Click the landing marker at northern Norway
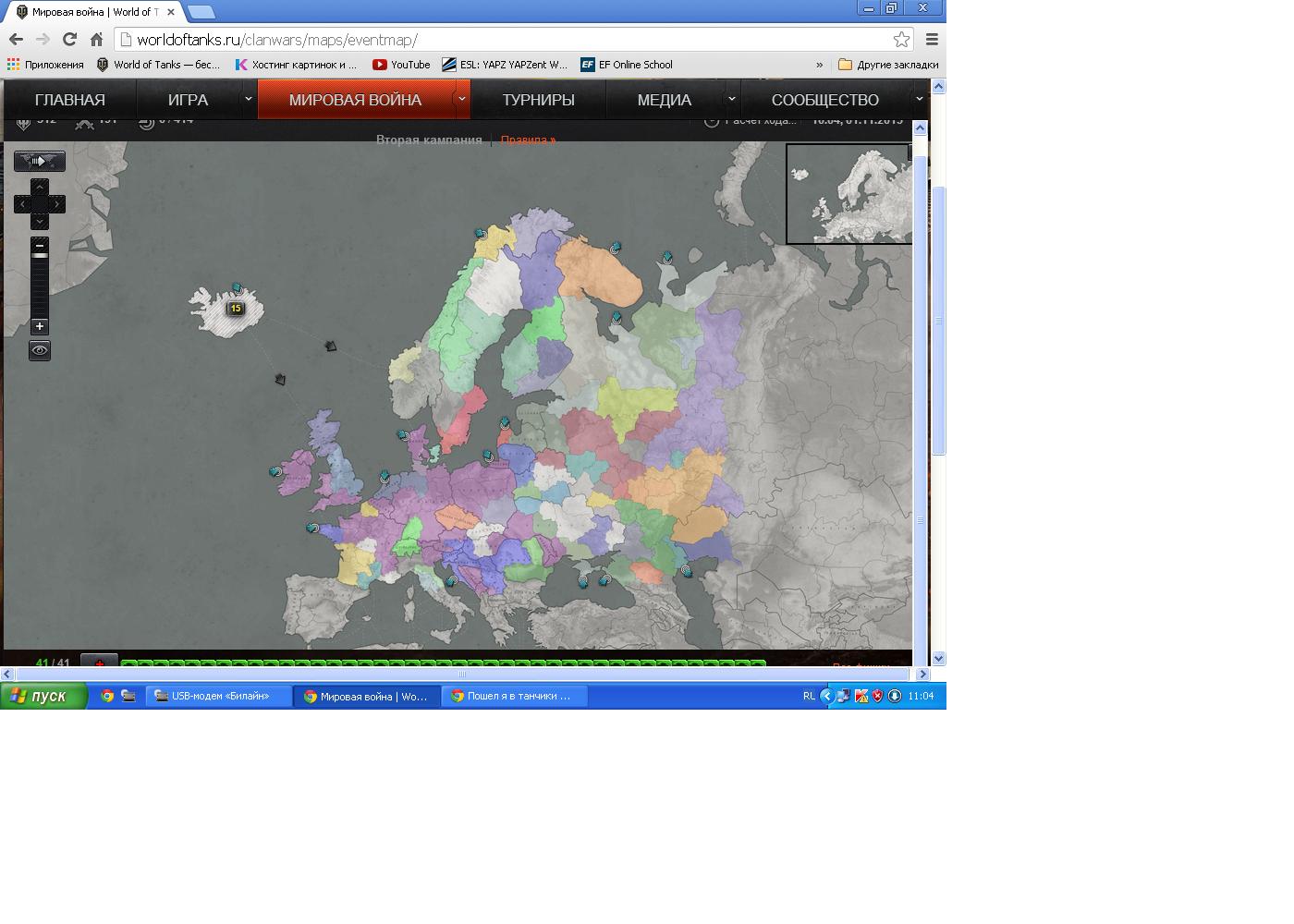This screenshot has height=924, width=1294. click(481, 234)
